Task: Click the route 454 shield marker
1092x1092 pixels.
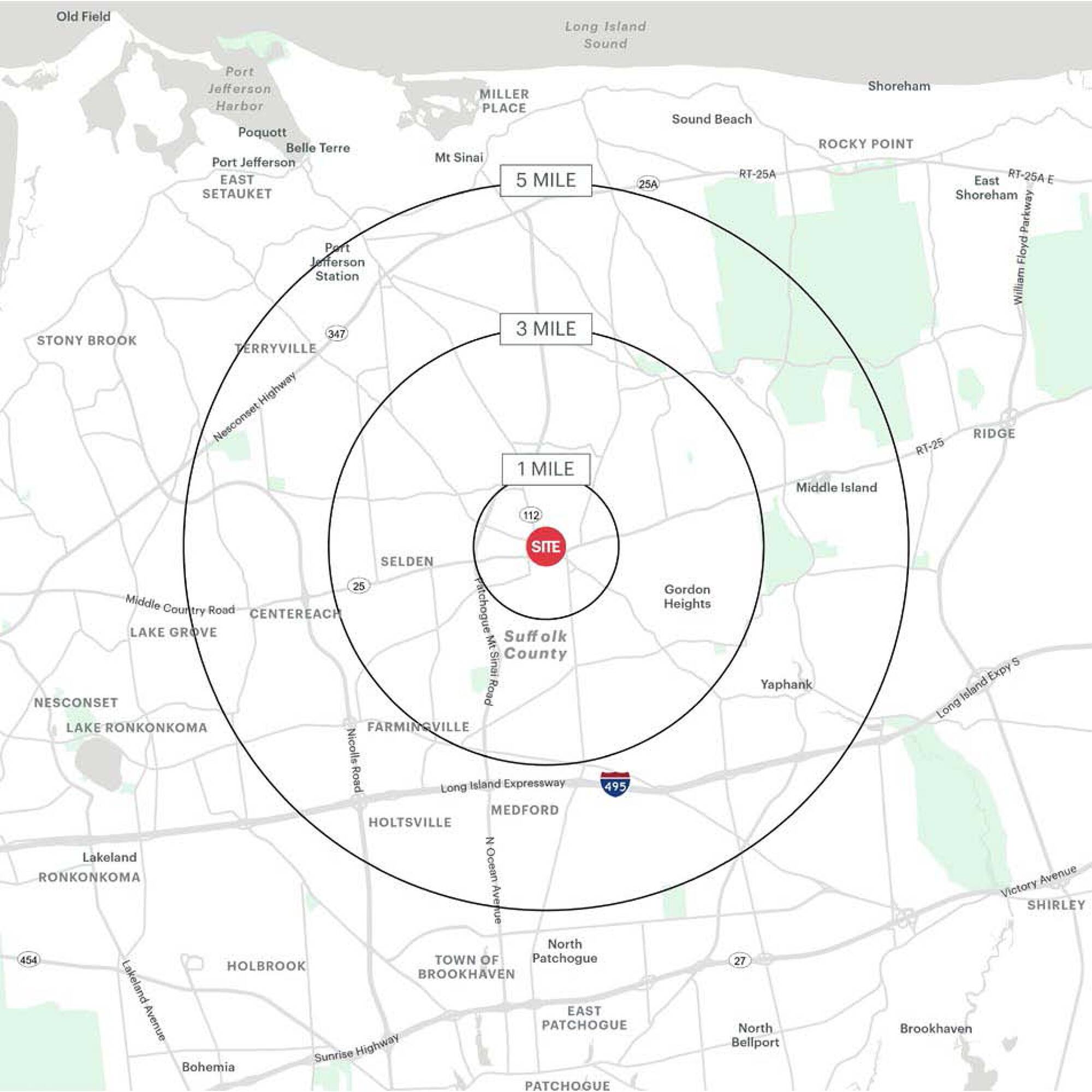Action: click(x=28, y=960)
